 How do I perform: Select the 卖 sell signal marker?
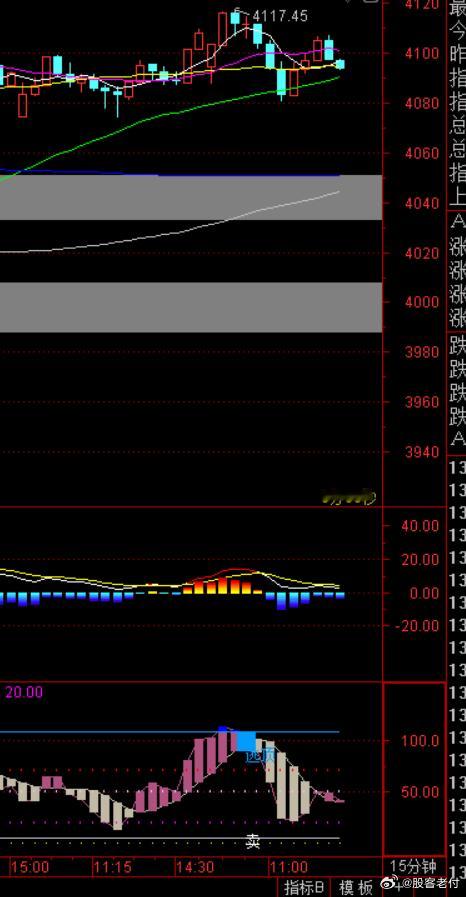(253, 840)
